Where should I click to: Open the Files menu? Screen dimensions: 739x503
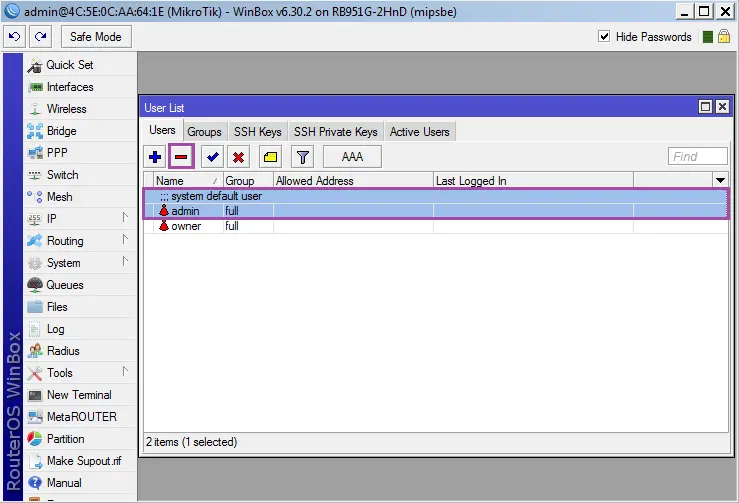pos(80,307)
